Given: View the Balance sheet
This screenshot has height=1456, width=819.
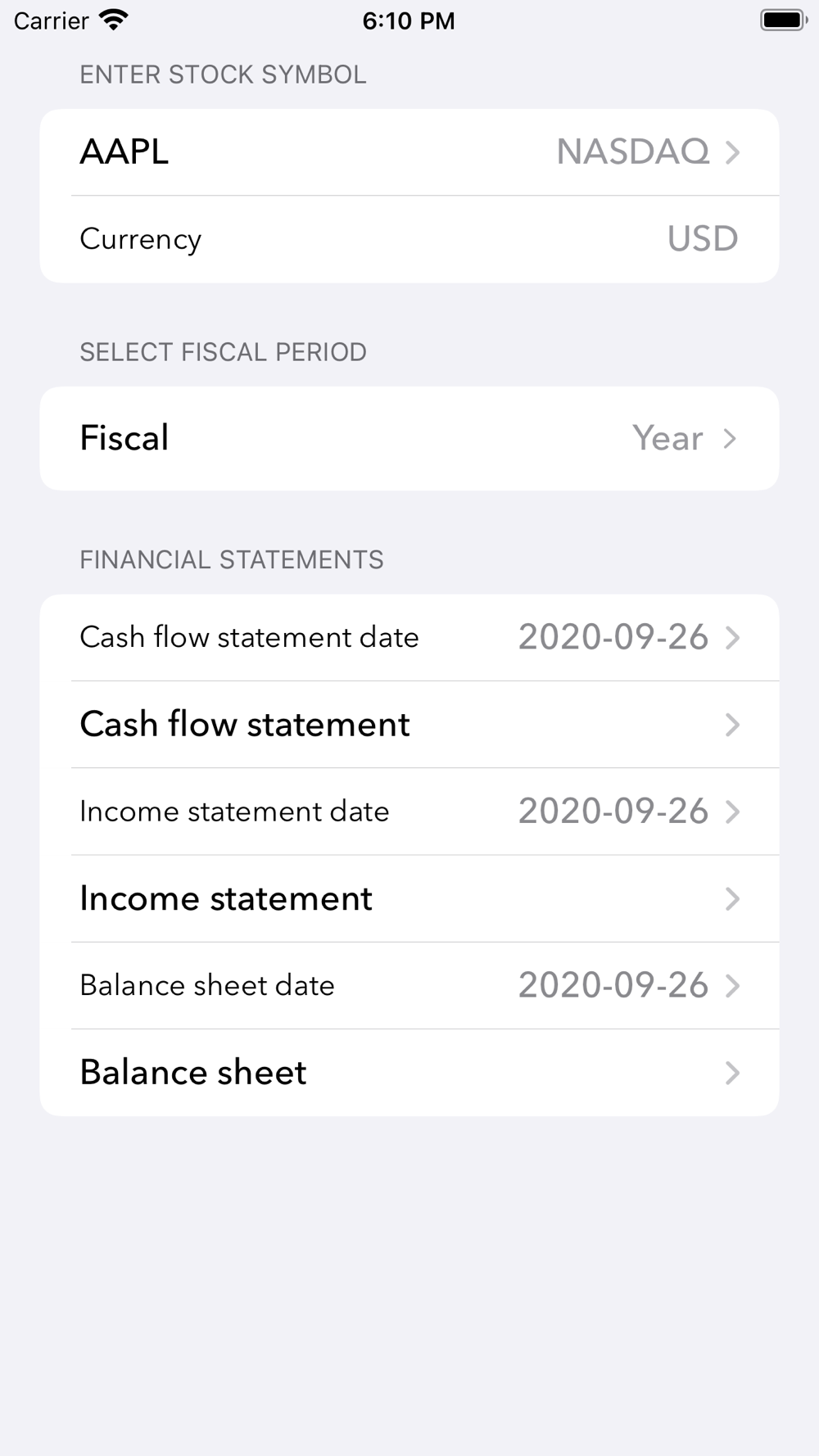Looking at the screenshot, I should (409, 1073).
